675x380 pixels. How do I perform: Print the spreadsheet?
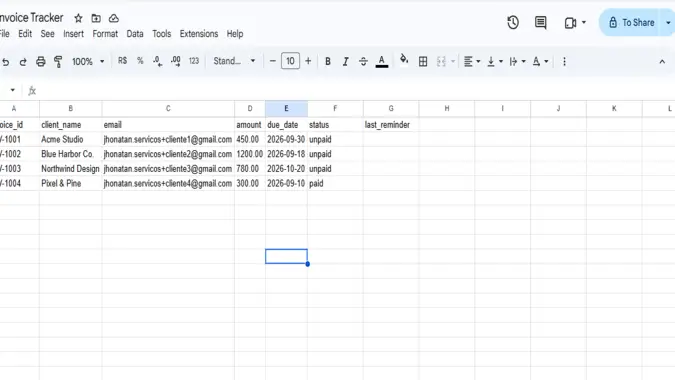(40, 62)
